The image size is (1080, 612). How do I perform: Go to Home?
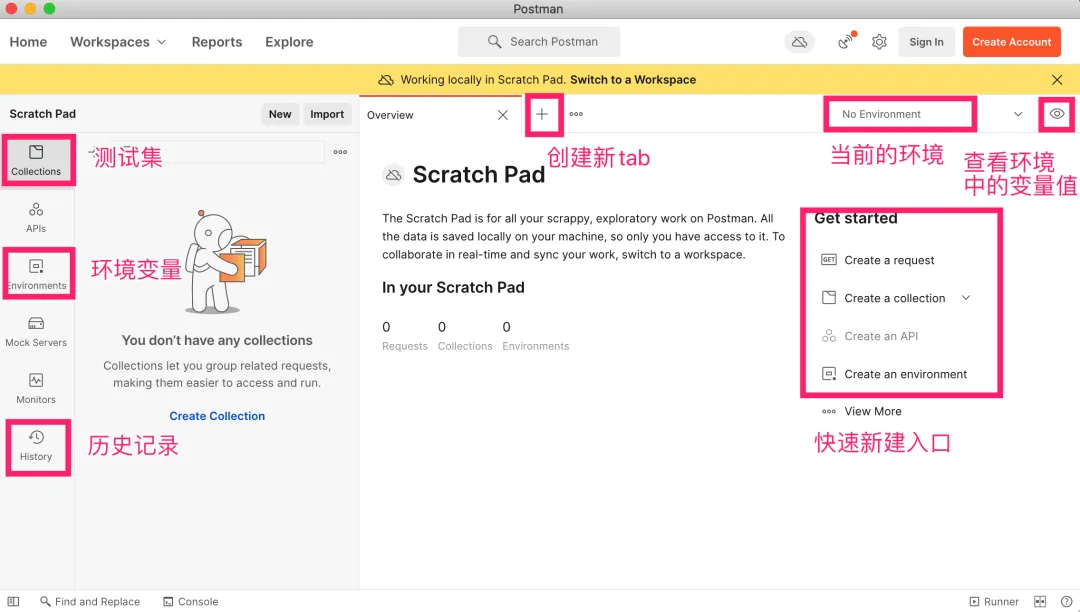click(x=28, y=42)
